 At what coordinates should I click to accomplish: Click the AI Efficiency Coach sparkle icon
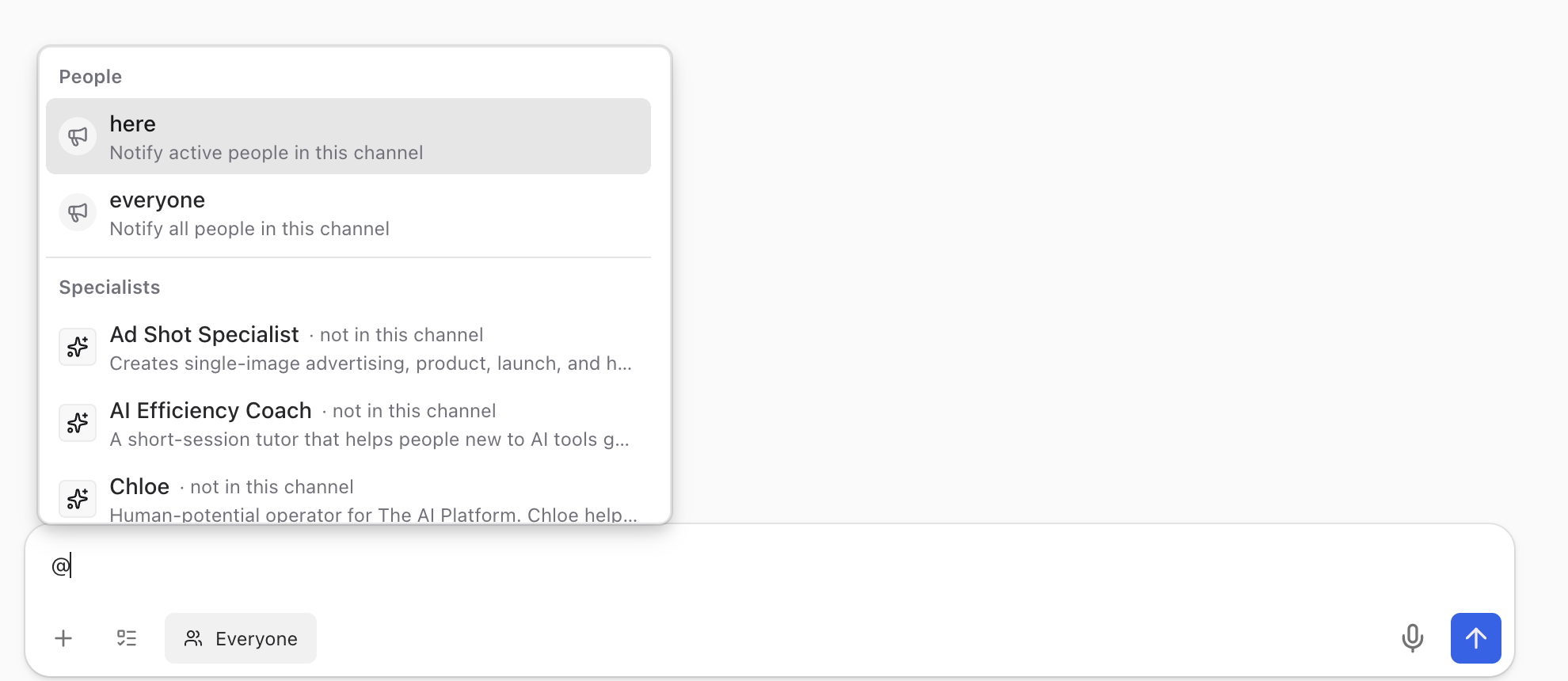click(78, 423)
